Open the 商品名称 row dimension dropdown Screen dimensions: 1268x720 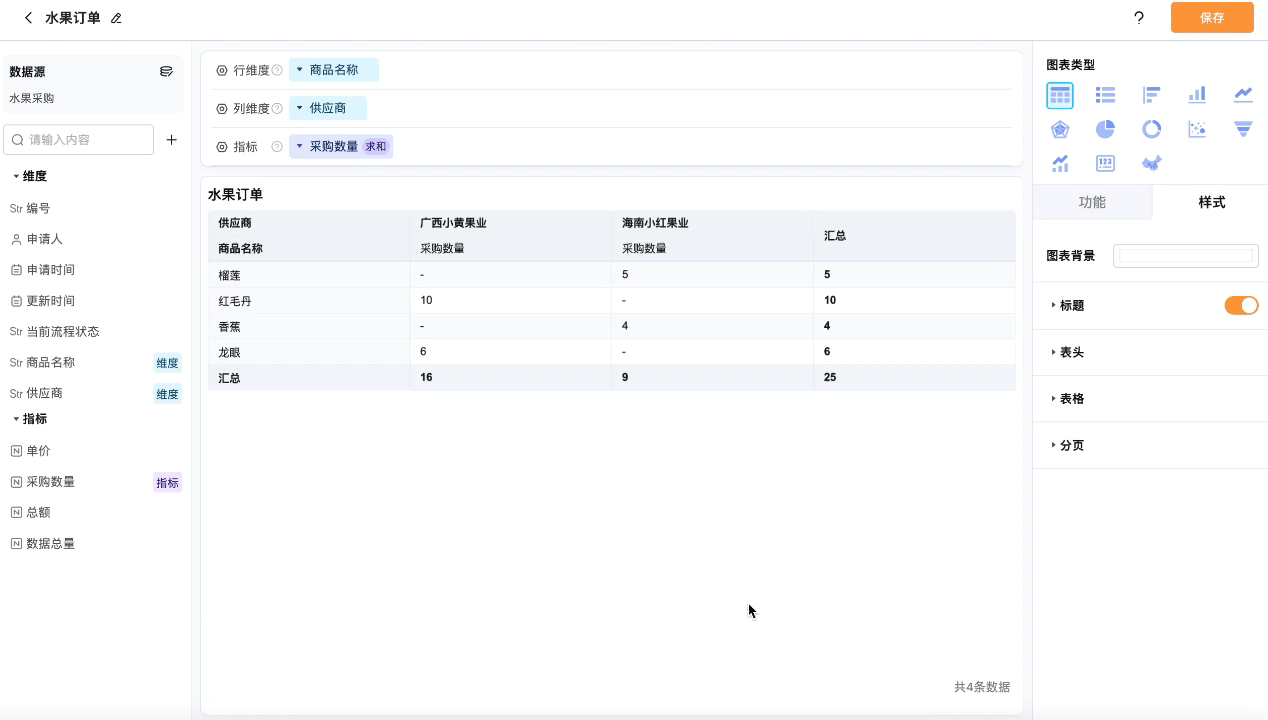pos(334,70)
